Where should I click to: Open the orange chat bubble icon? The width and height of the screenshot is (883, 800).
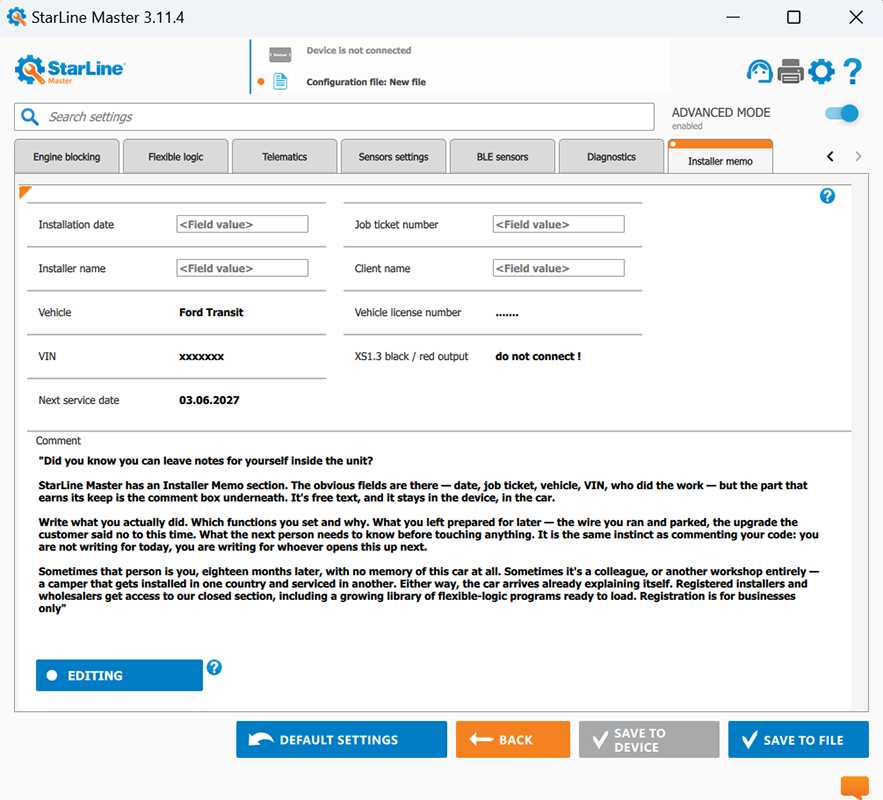tap(855, 787)
